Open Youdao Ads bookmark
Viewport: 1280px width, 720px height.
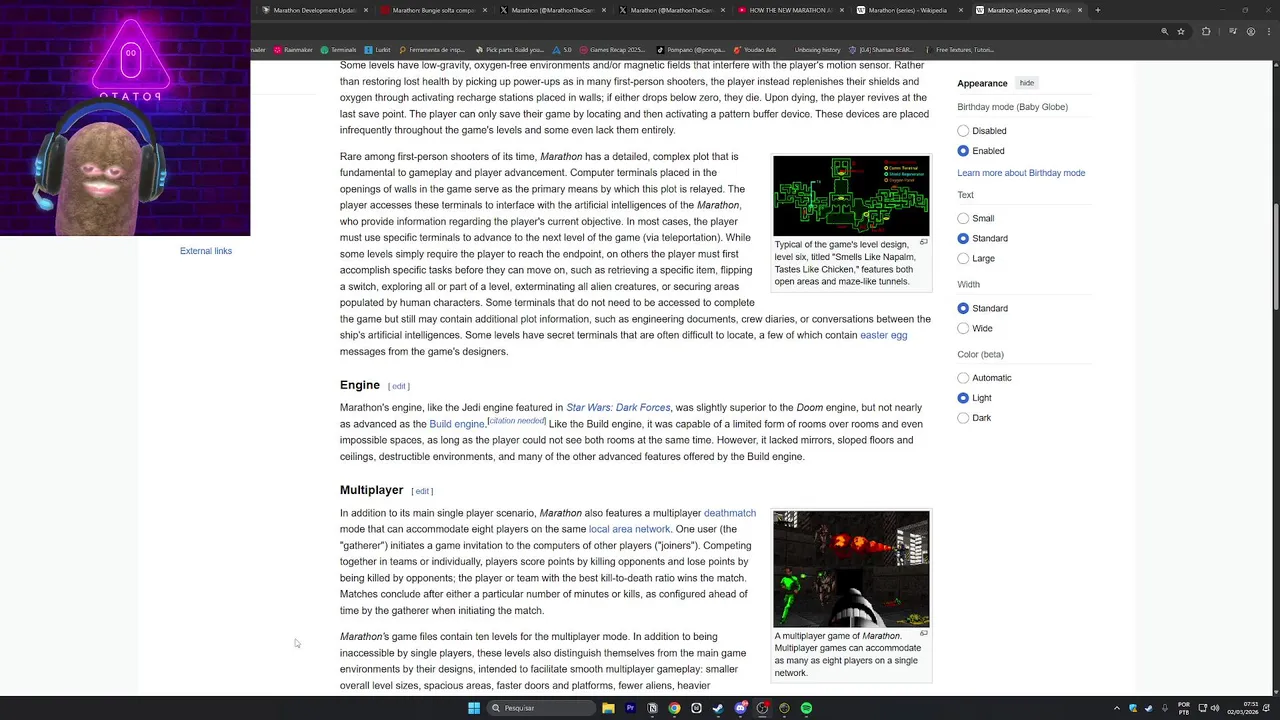[x=755, y=49]
